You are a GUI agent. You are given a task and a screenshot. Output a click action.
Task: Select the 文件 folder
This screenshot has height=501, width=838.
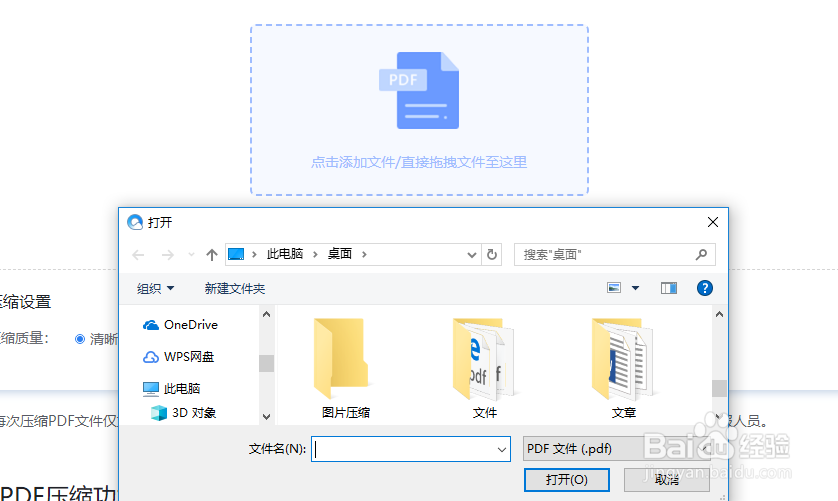(x=485, y=368)
